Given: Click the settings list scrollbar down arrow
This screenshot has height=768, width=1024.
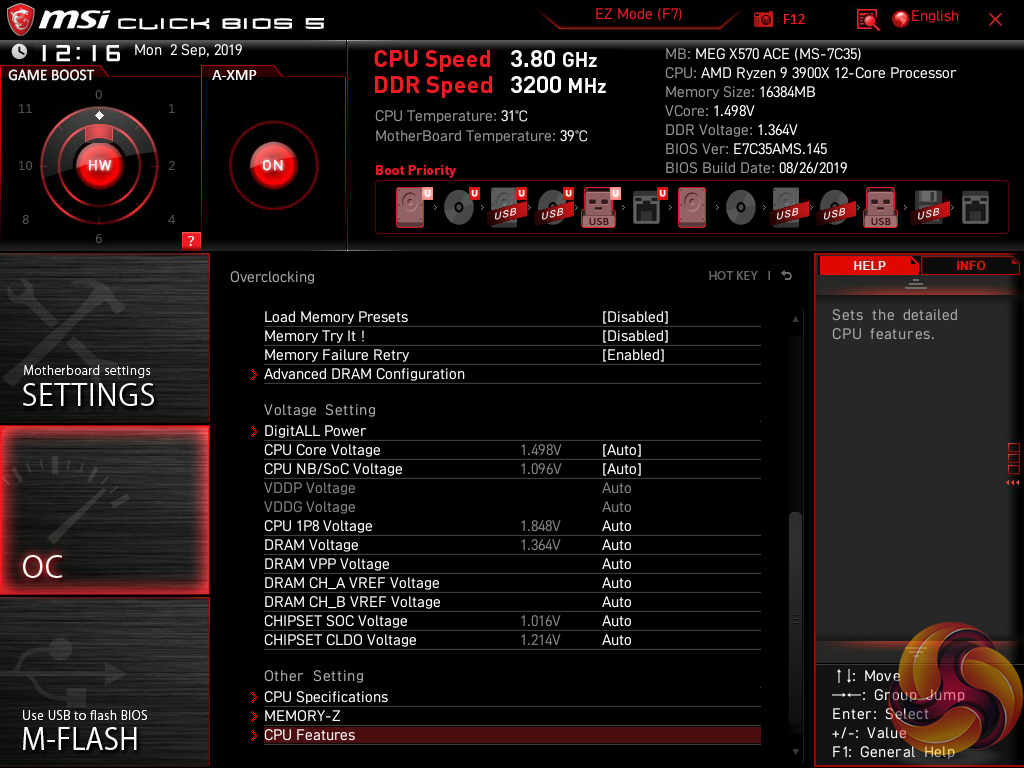Looking at the screenshot, I should 795,752.
